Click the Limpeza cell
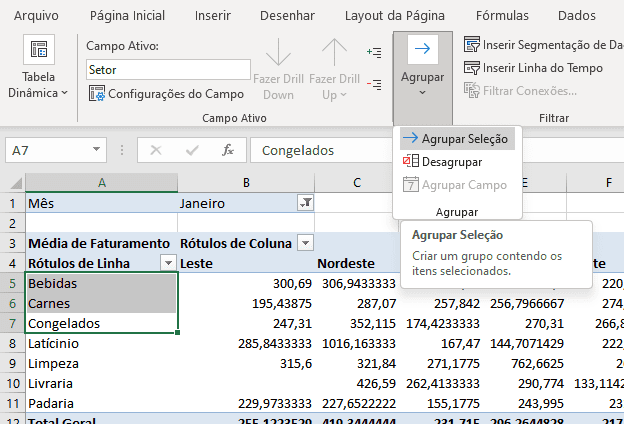The height and width of the screenshot is (424, 624). [x=101, y=363]
